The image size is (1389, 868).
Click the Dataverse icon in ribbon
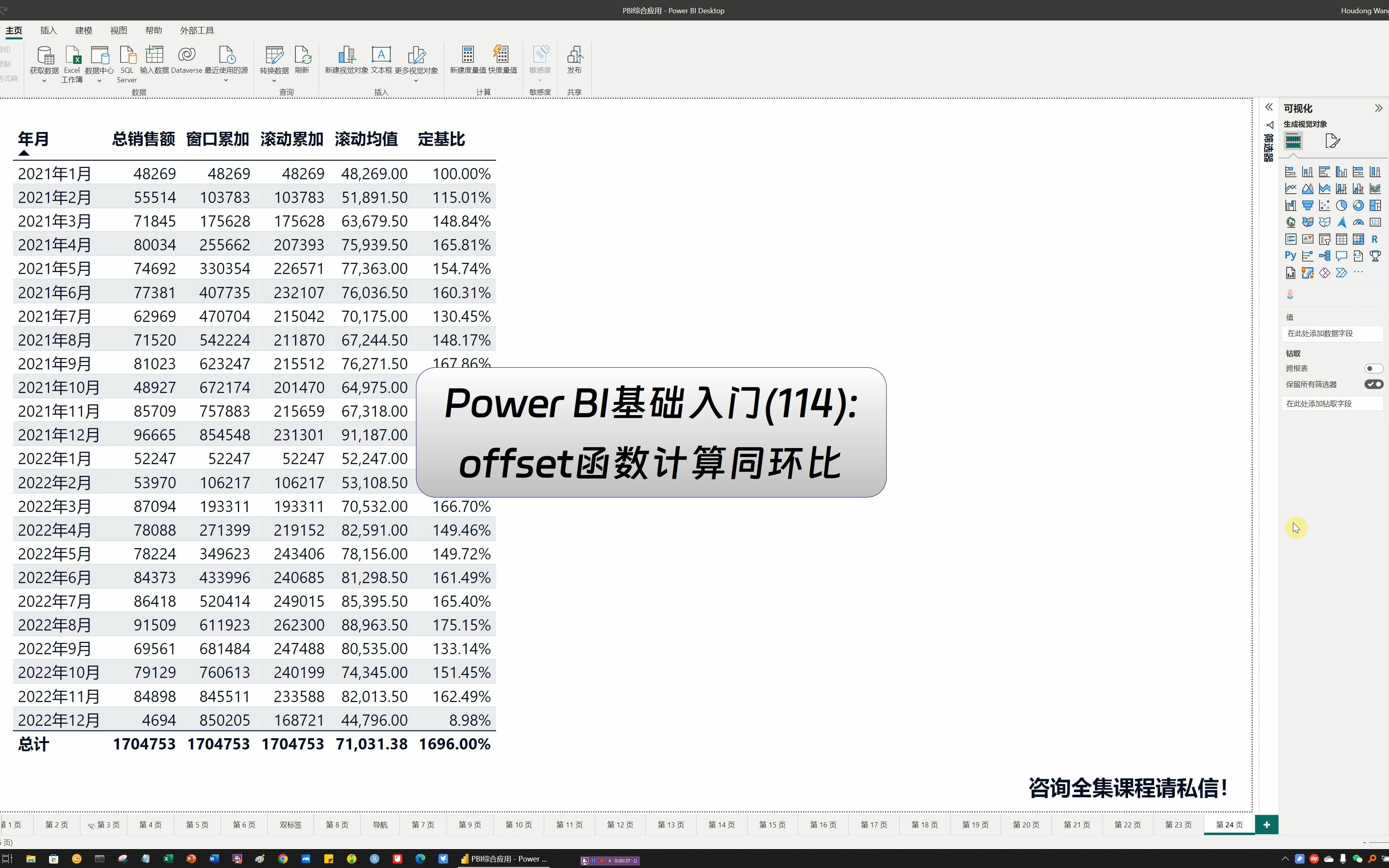coord(186,55)
